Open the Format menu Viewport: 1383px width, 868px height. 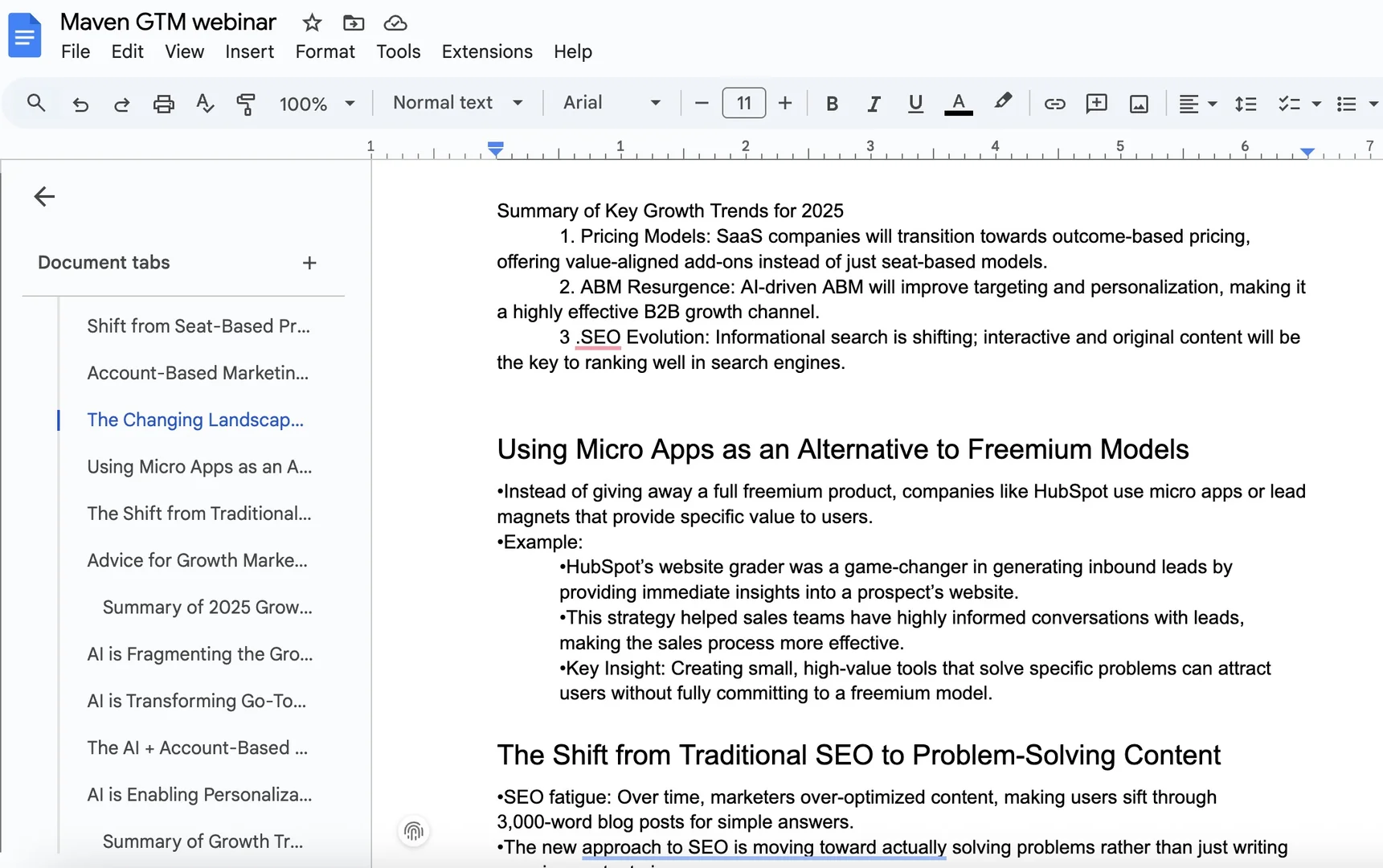point(325,51)
